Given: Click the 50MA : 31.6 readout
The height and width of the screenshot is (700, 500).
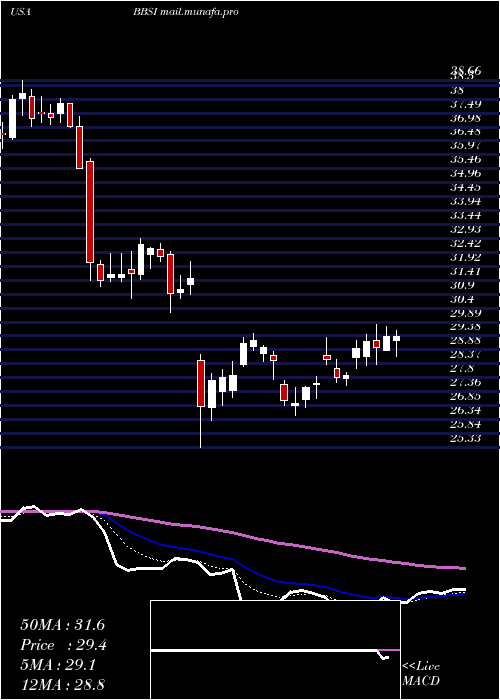Looking at the screenshot, I should [x=62, y=625].
